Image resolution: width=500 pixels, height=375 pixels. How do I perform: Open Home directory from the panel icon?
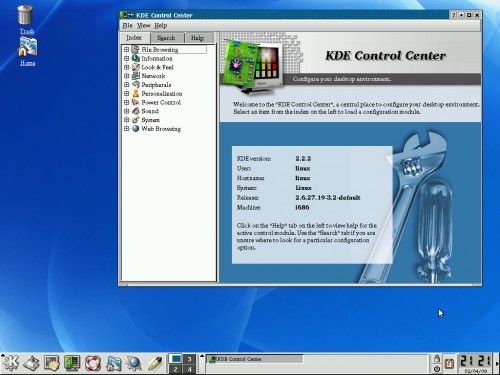pyautogui.click(x=113, y=363)
